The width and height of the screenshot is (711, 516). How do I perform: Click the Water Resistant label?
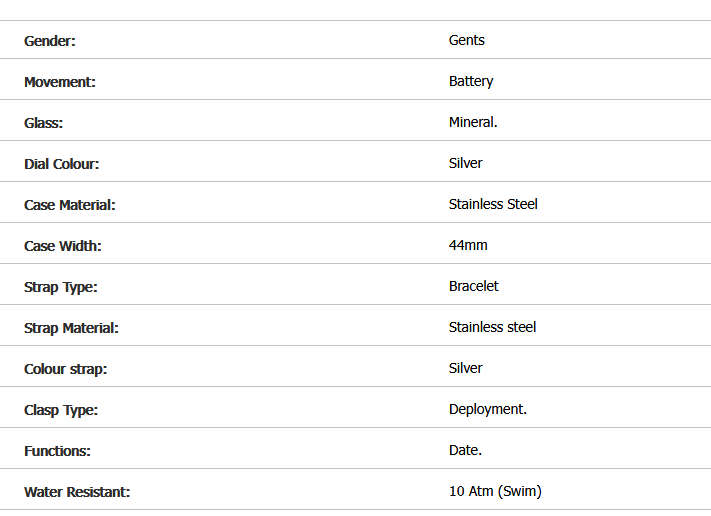point(77,492)
